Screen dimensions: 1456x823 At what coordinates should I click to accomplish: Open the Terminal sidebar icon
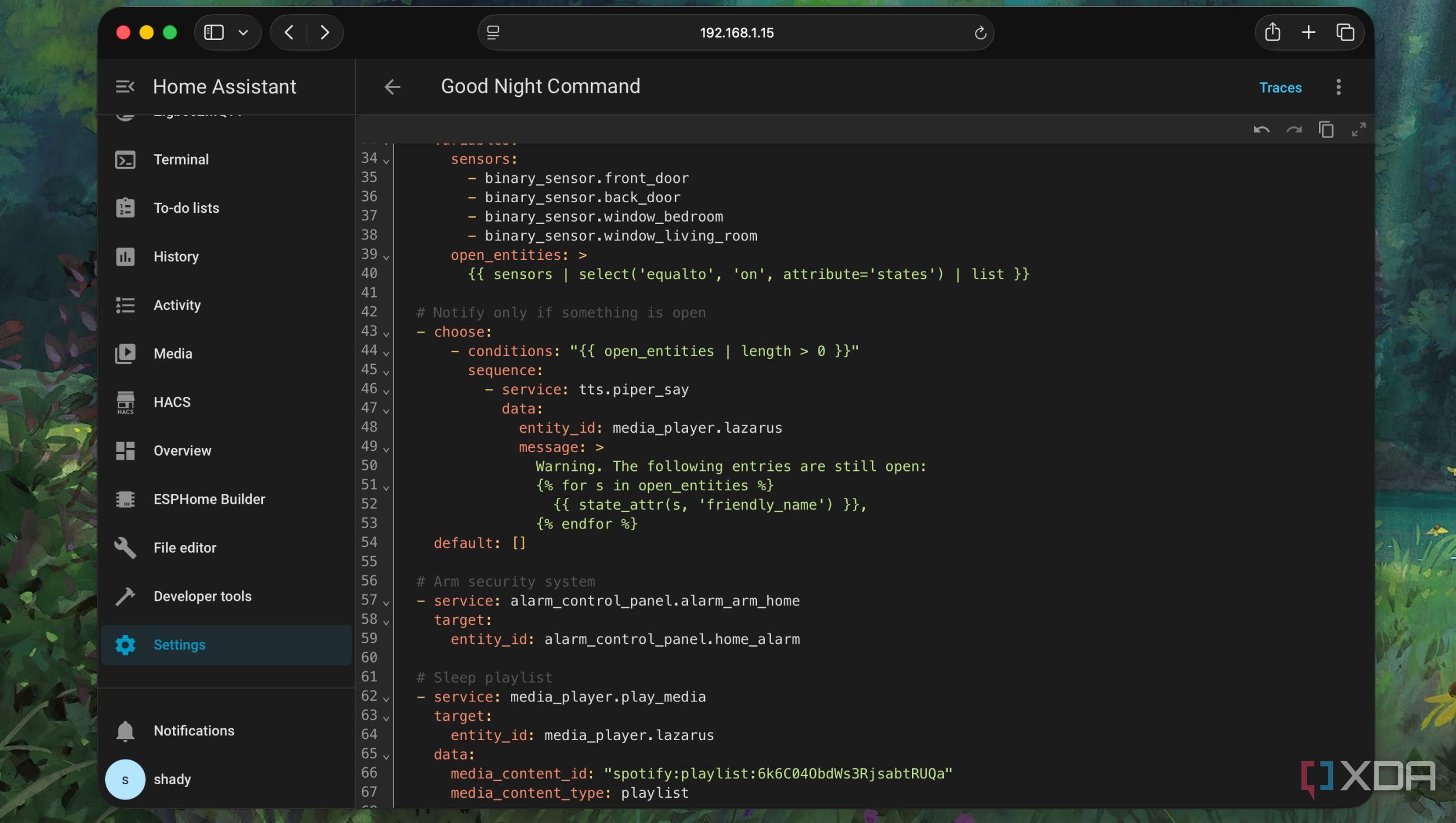(125, 160)
